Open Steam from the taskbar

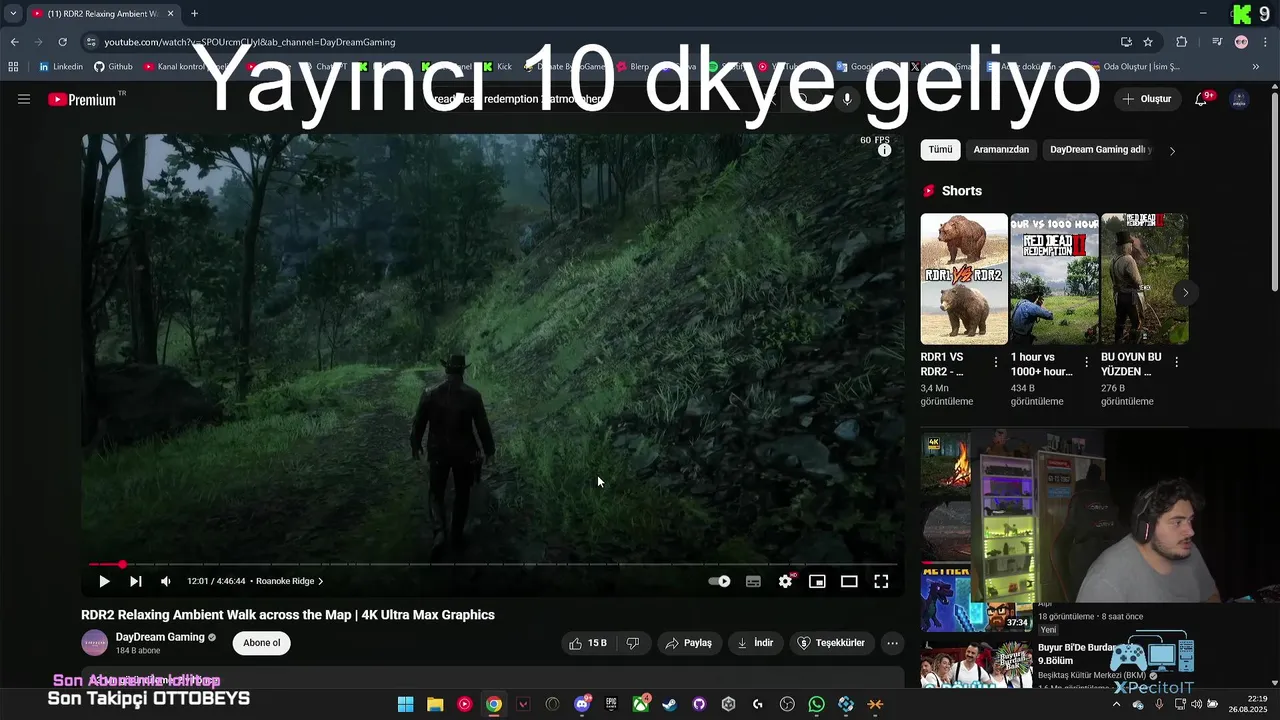pyautogui.click(x=670, y=705)
